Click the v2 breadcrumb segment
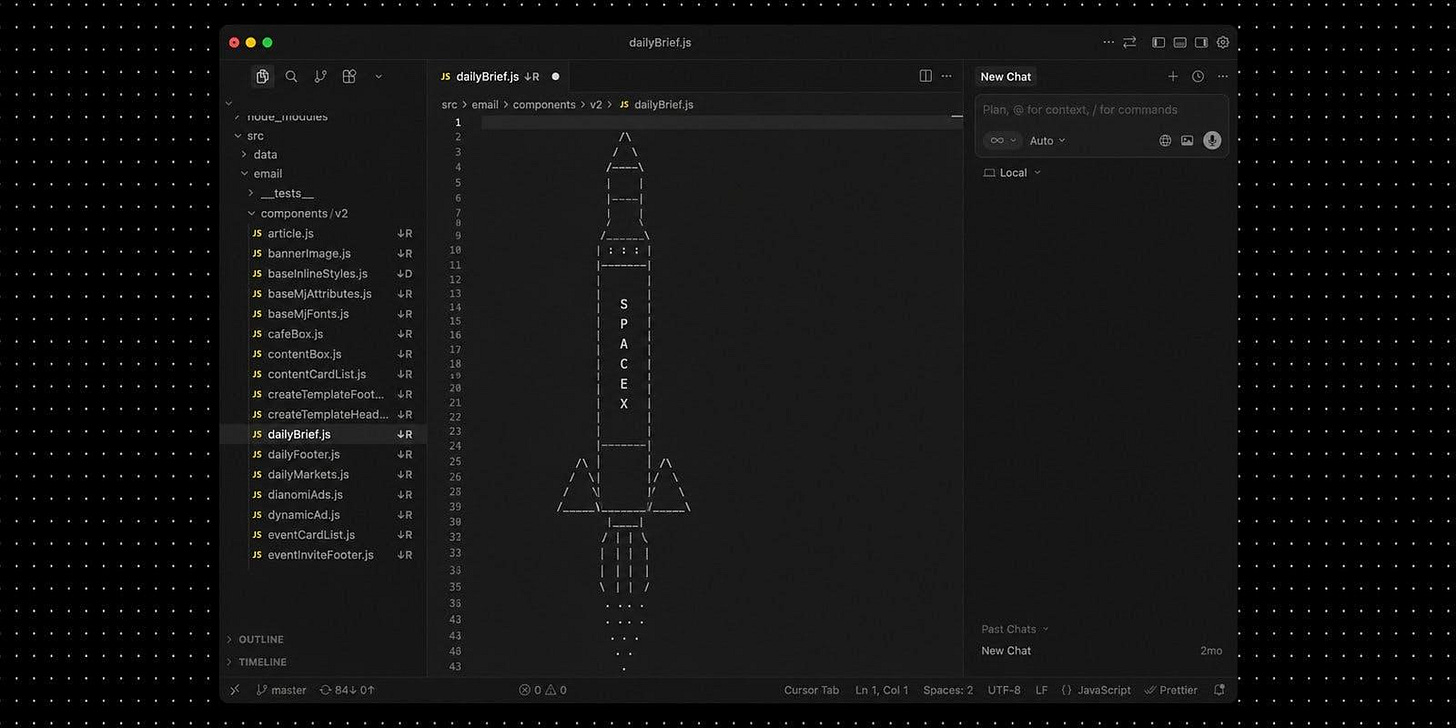The width and height of the screenshot is (1456, 728). [596, 104]
